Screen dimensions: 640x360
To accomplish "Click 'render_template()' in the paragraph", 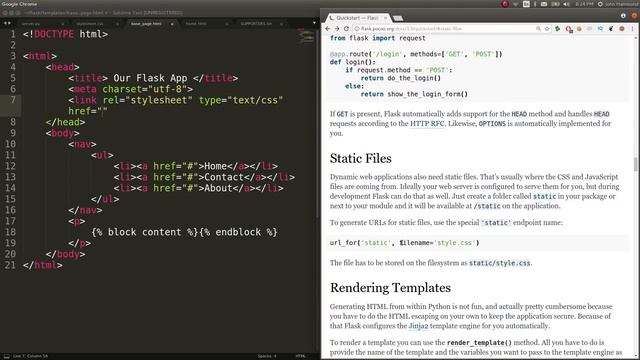I will coord(479,343).
